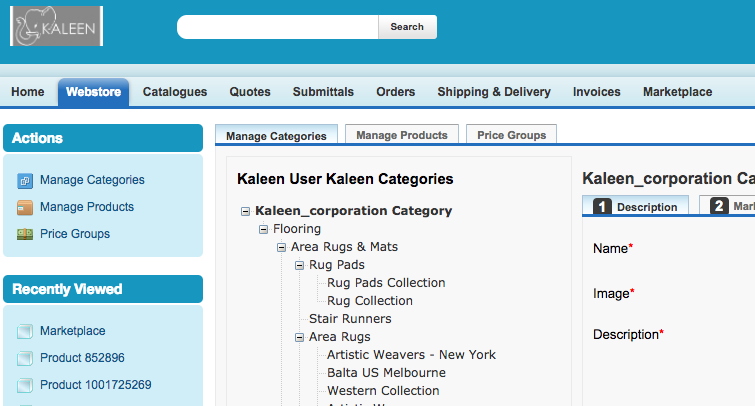
Task: Click the Recently Viewed panel header
Action: (x=103, y=289)
